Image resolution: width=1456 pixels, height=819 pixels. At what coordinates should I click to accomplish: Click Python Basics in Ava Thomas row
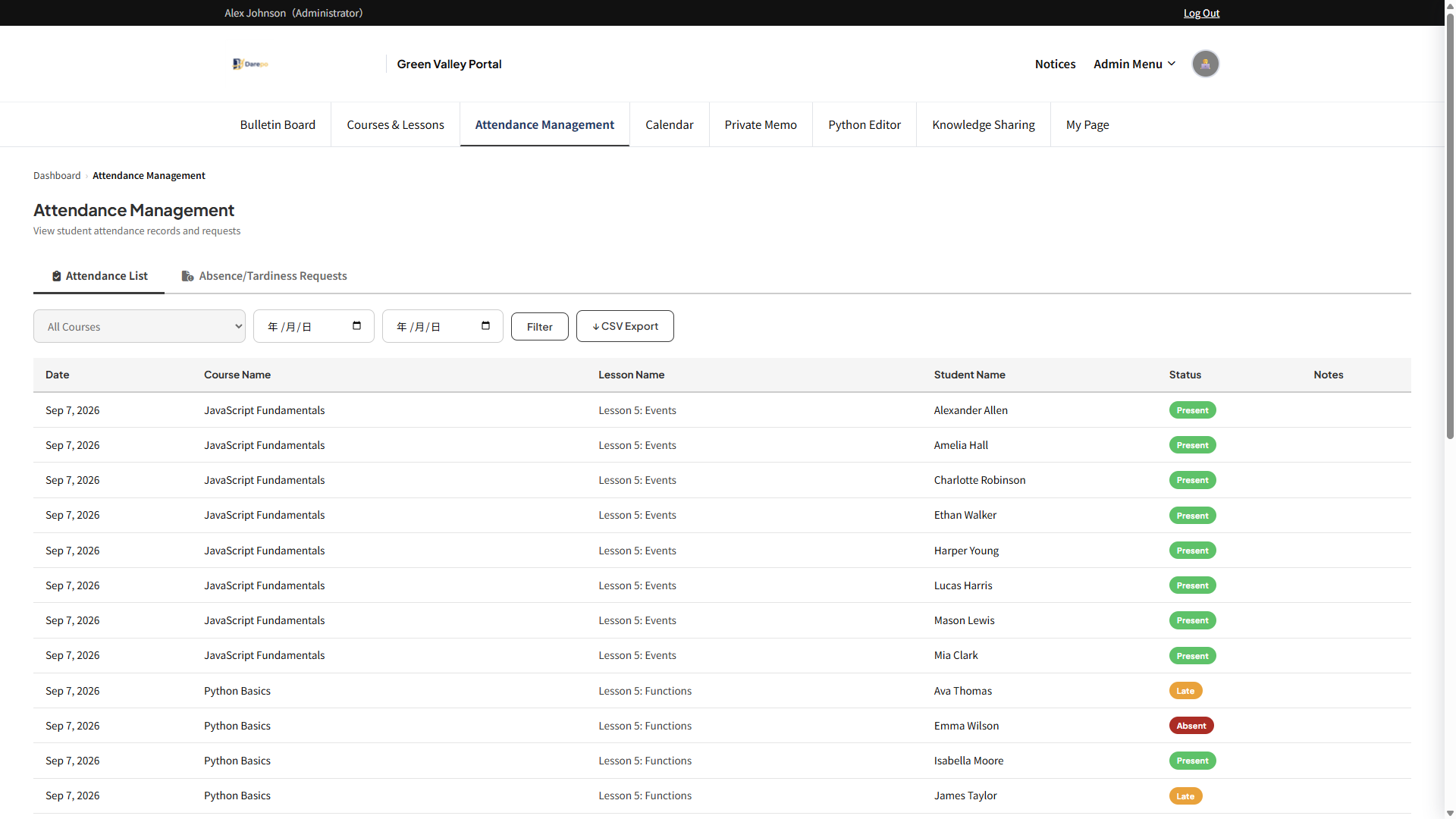237,691
